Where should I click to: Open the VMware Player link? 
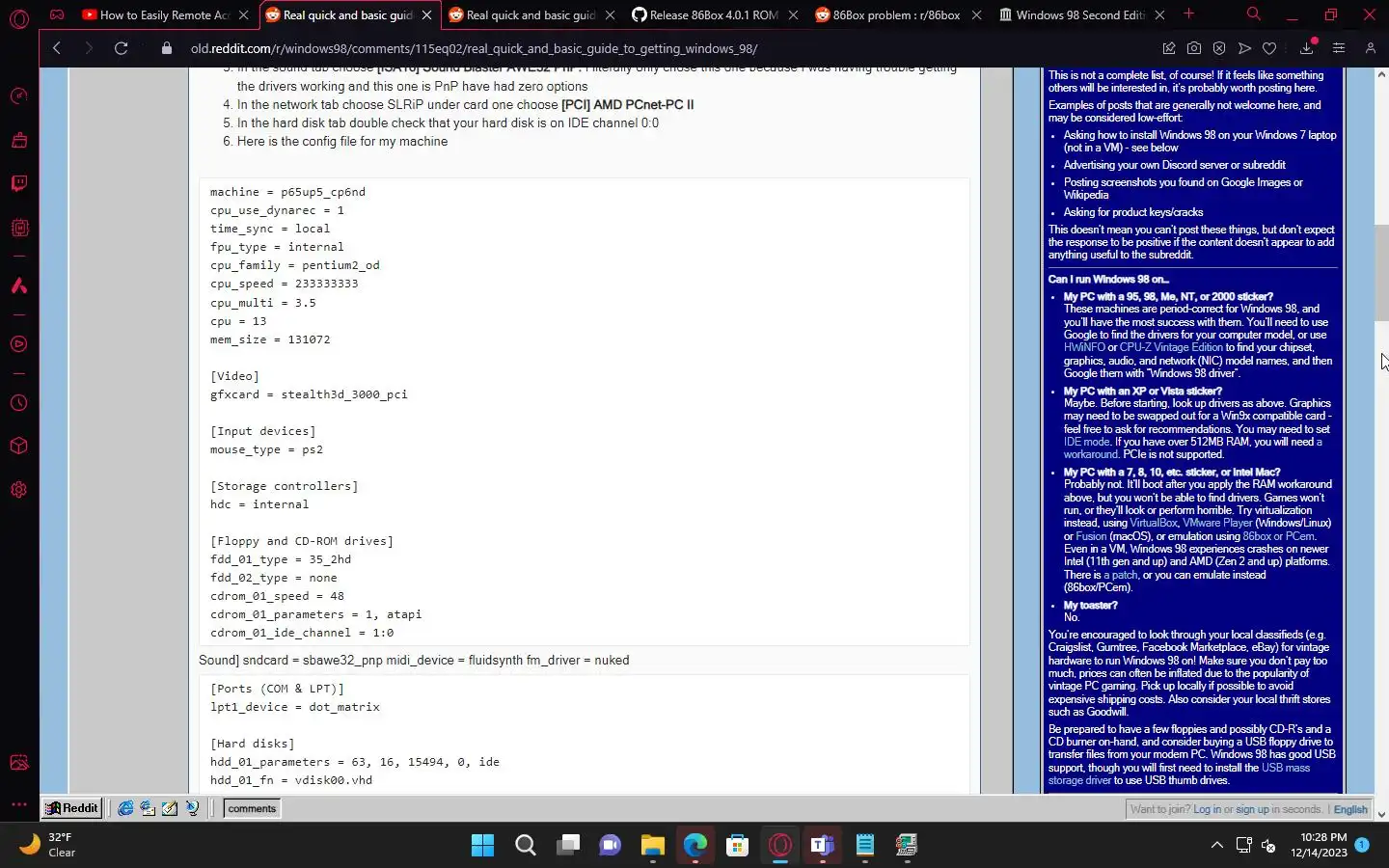click(1218, 523)
